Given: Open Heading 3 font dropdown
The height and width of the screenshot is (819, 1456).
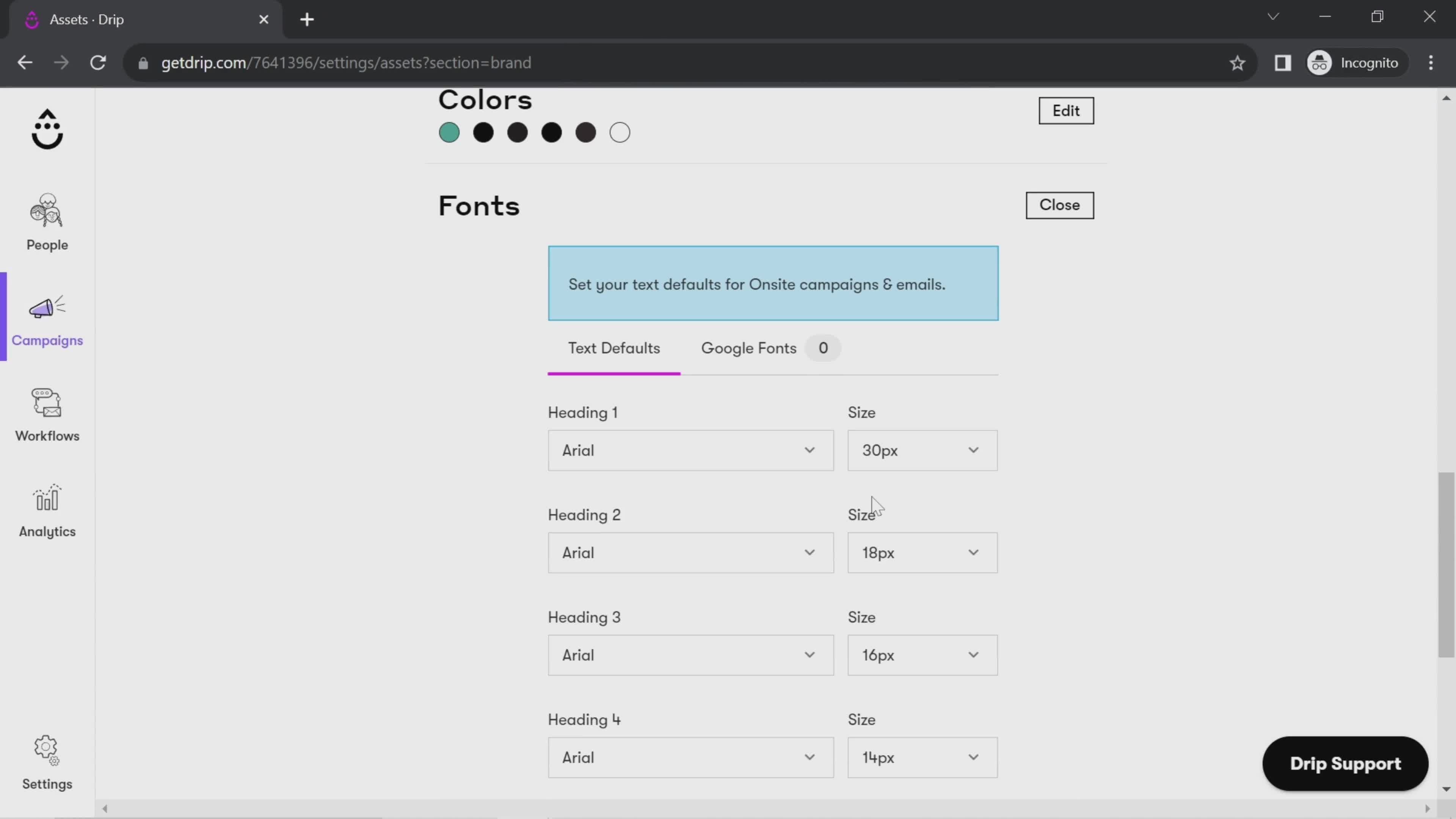Looking at the screenshot, I should tap(690, 655).
